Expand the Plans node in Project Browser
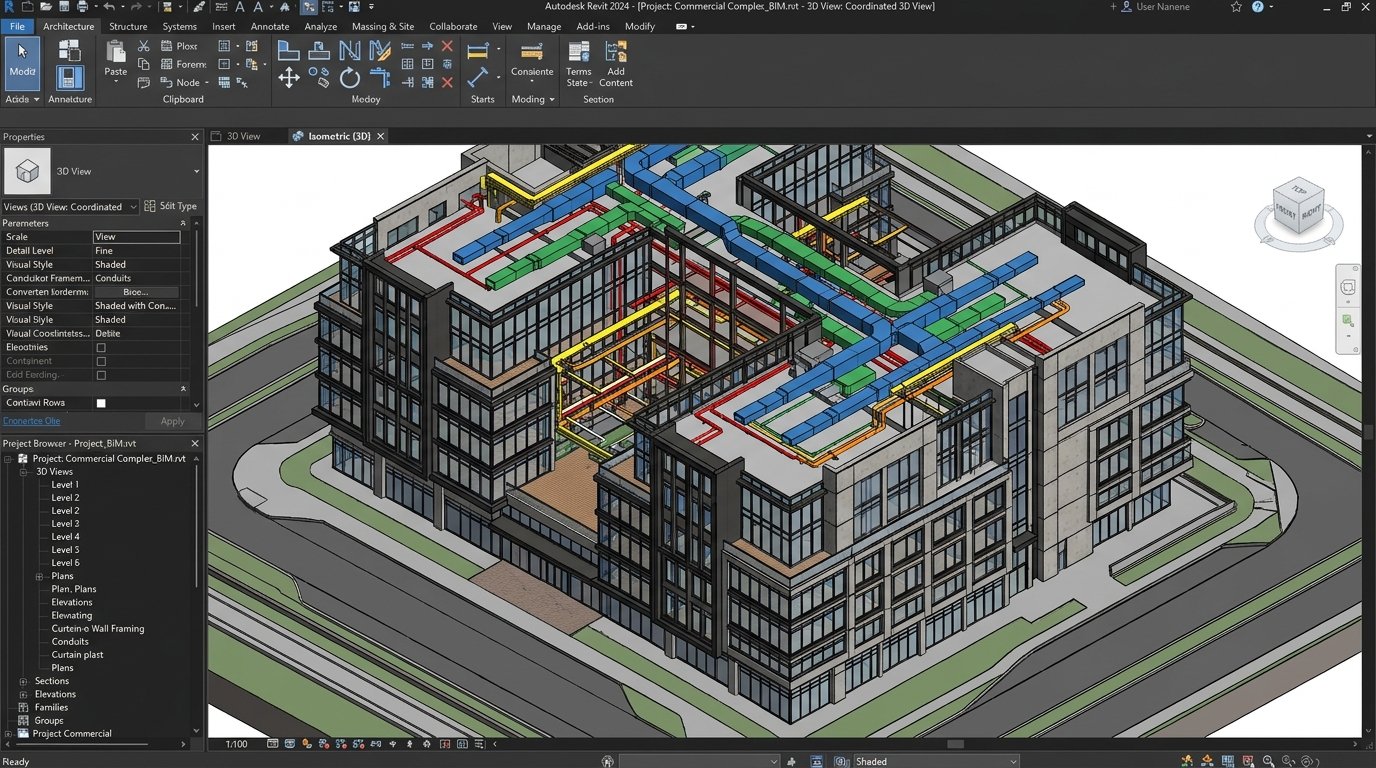 tap(39, 577)
